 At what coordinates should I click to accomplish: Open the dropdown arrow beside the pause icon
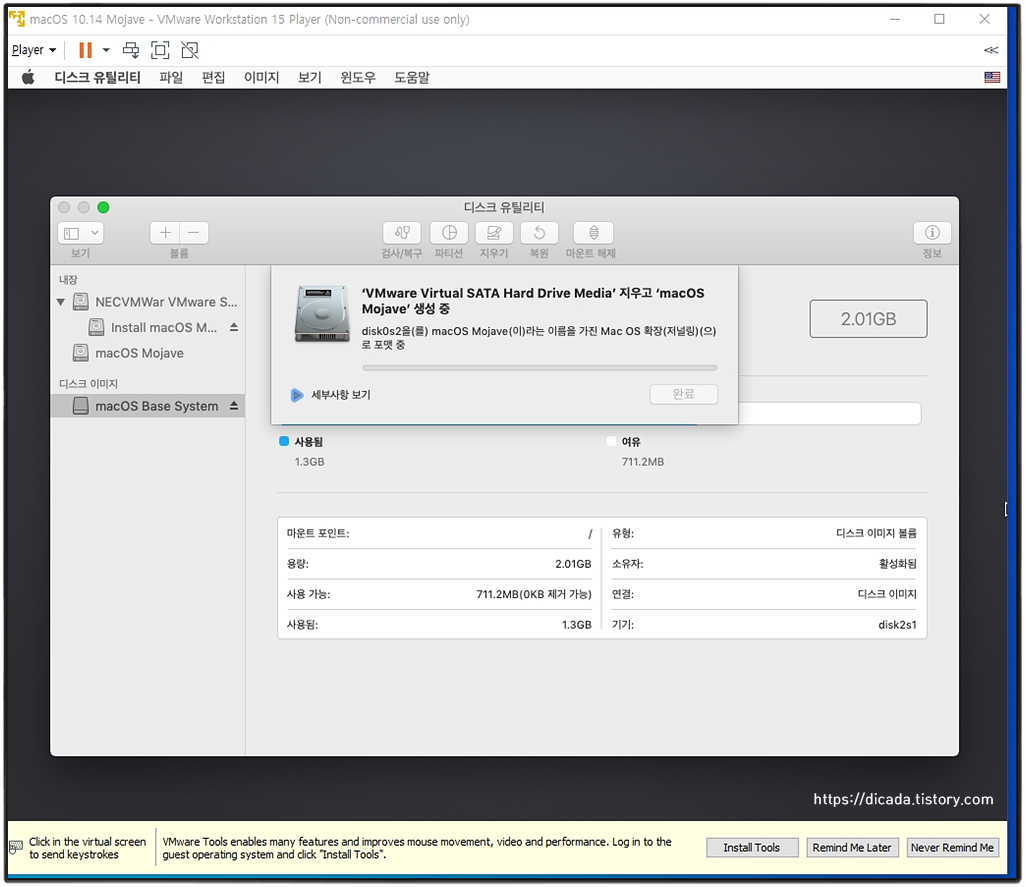pos(106,50)
